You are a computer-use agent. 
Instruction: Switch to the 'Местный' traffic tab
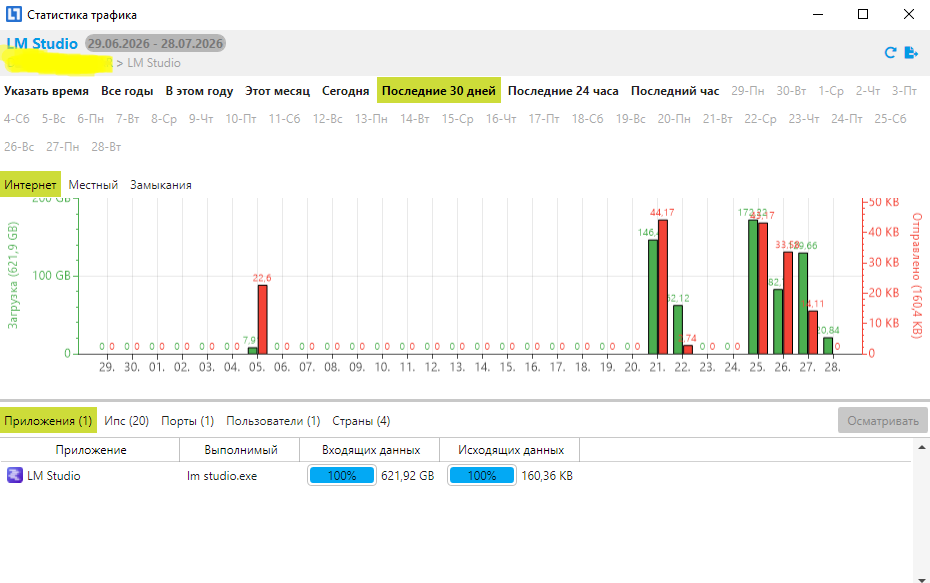[93, 185]
